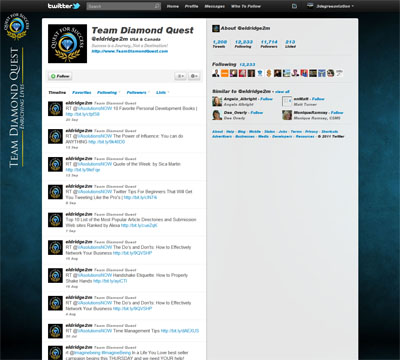The height and width of the screenshot is (360, 400).
Task: Open the compose new tweet icon
Action: click(294, 6)
